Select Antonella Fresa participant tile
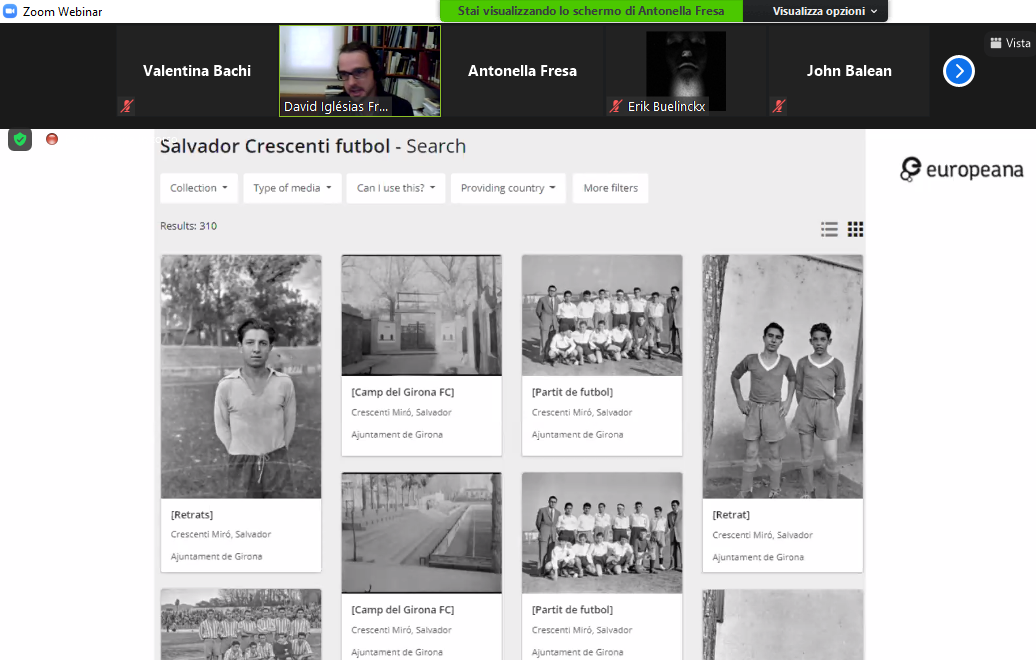 coord(523,71)
